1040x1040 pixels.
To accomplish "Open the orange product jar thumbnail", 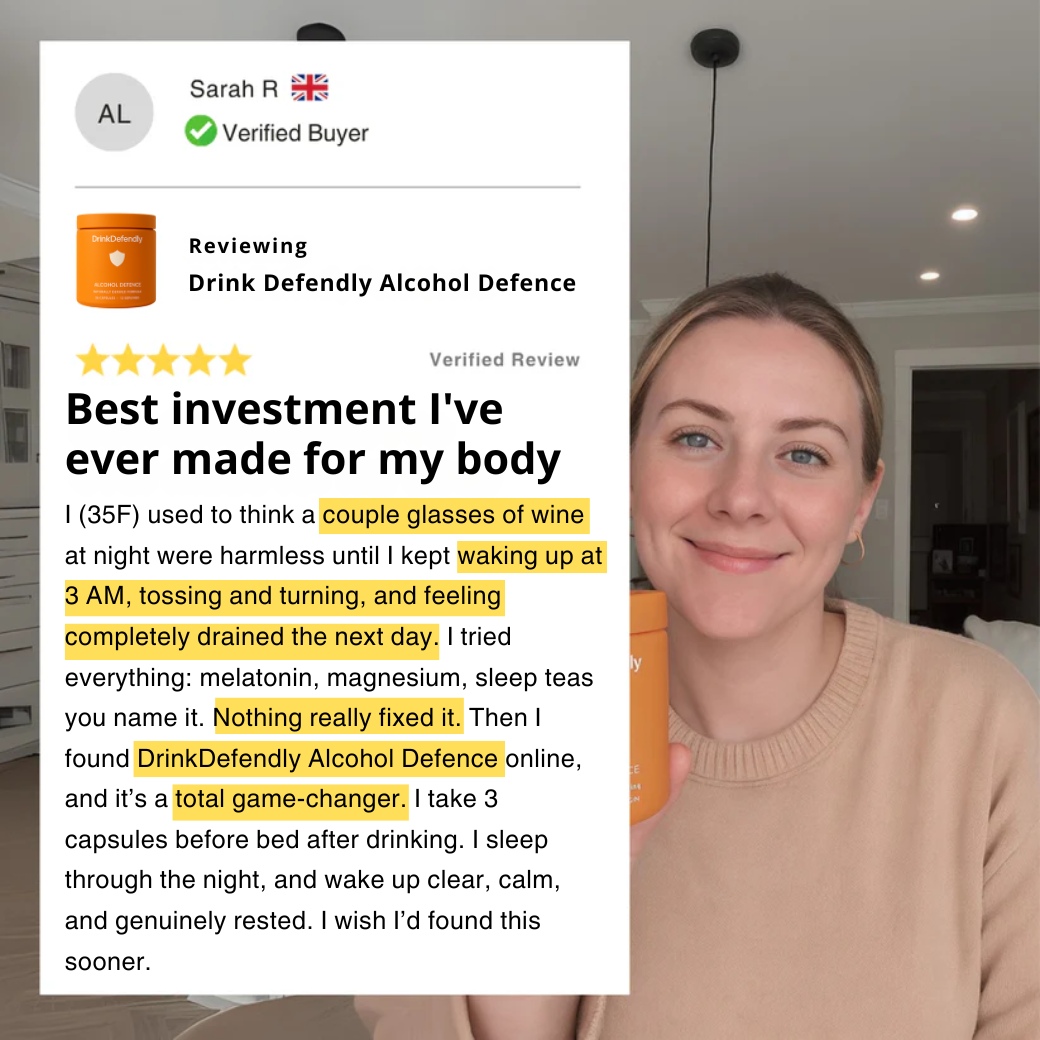I will (116, 261).
